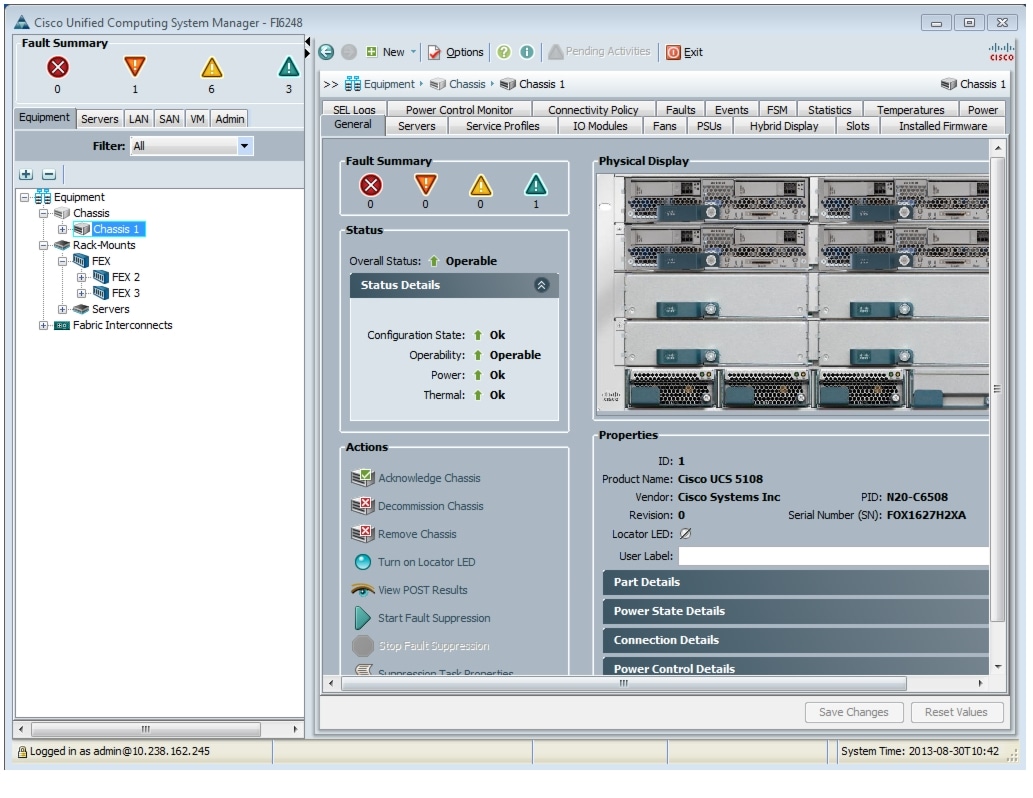Viewport: 1033px width, 798px height.
Task: Click the Acknowledge Chassis icon
Action: coord(362,478)
